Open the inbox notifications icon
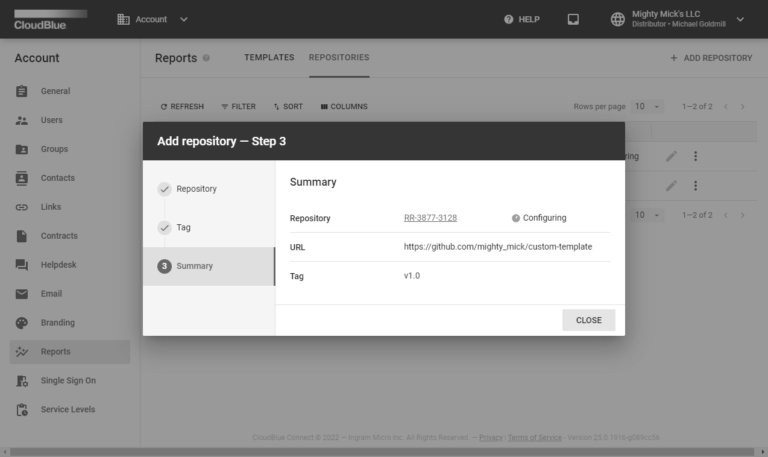The width and height of the screenshot is (768, 457). click(573, 19)
